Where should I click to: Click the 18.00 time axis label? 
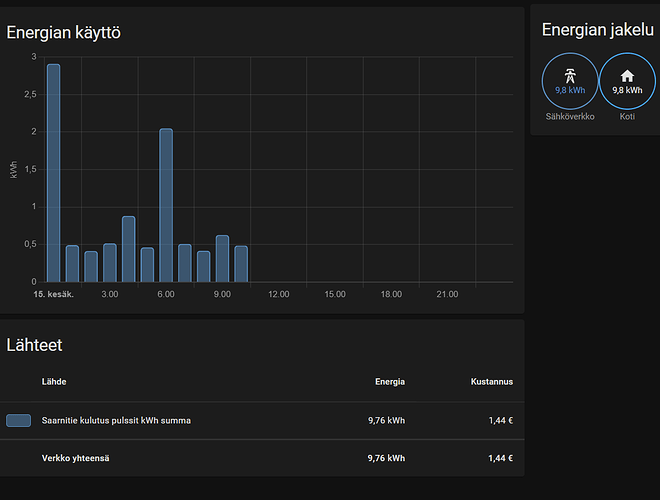coord(391,294)
